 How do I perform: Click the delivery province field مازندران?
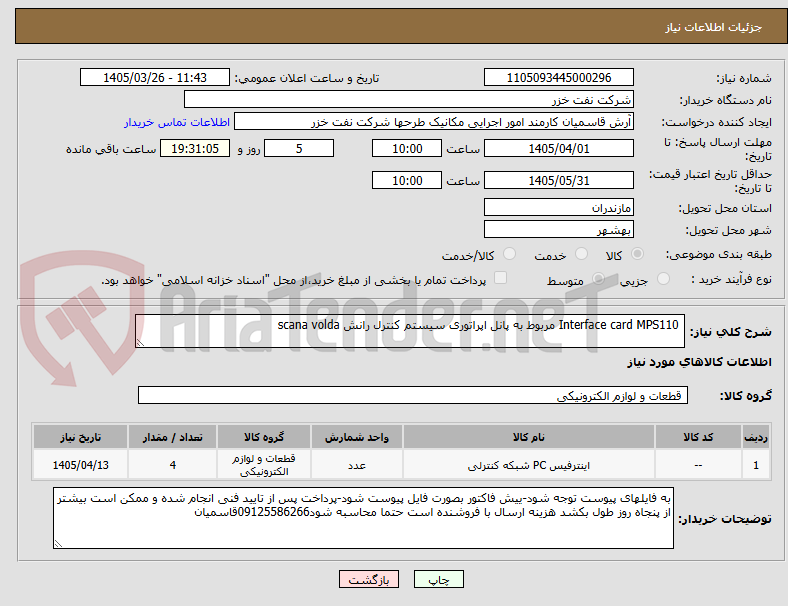coord(558,207)
